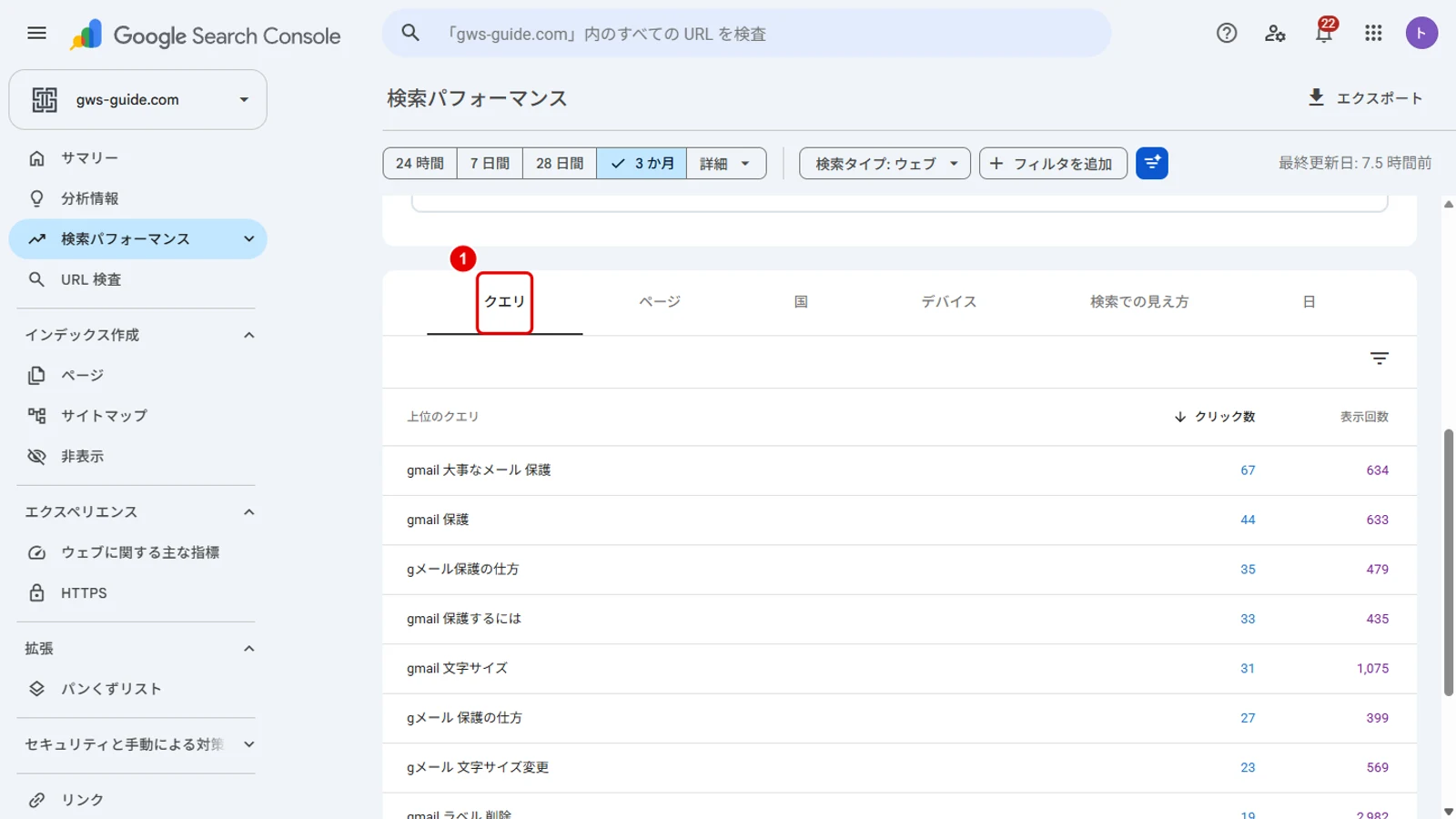The height and width of the screenshot is (819, 1456).
Task: Select the 28 日間 range
Action: (560, 164)
